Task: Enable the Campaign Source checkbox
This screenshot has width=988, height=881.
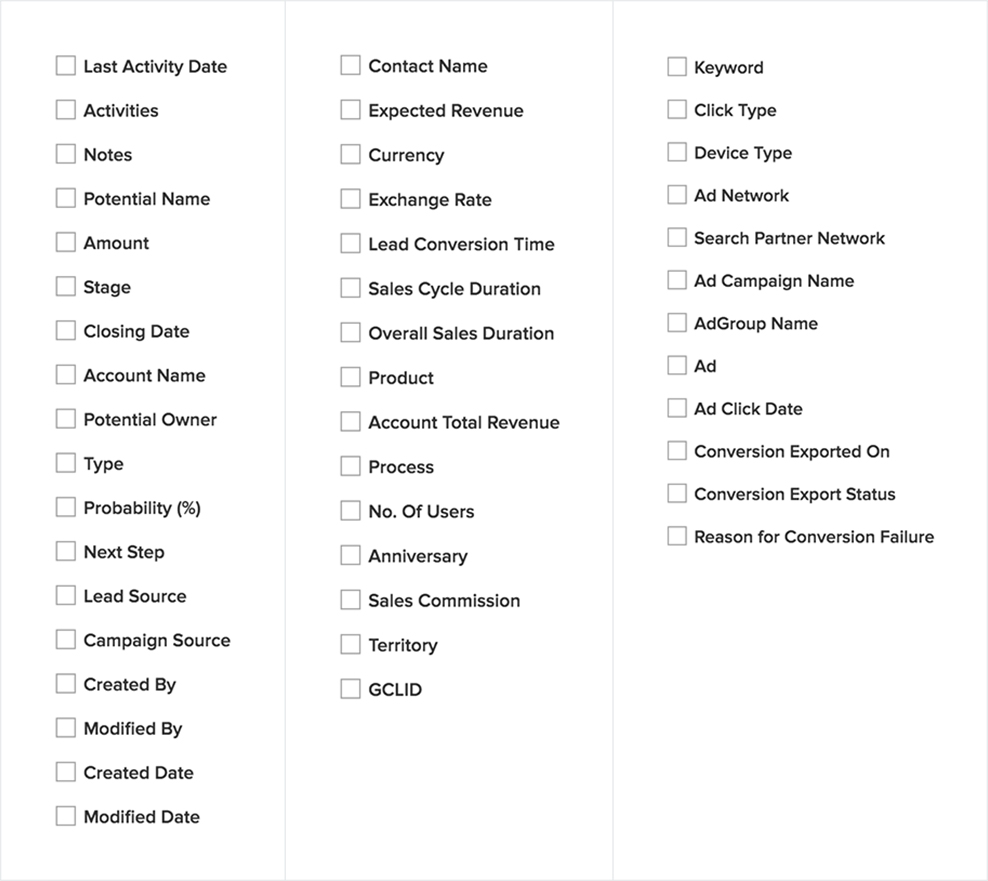Action: 66,639
